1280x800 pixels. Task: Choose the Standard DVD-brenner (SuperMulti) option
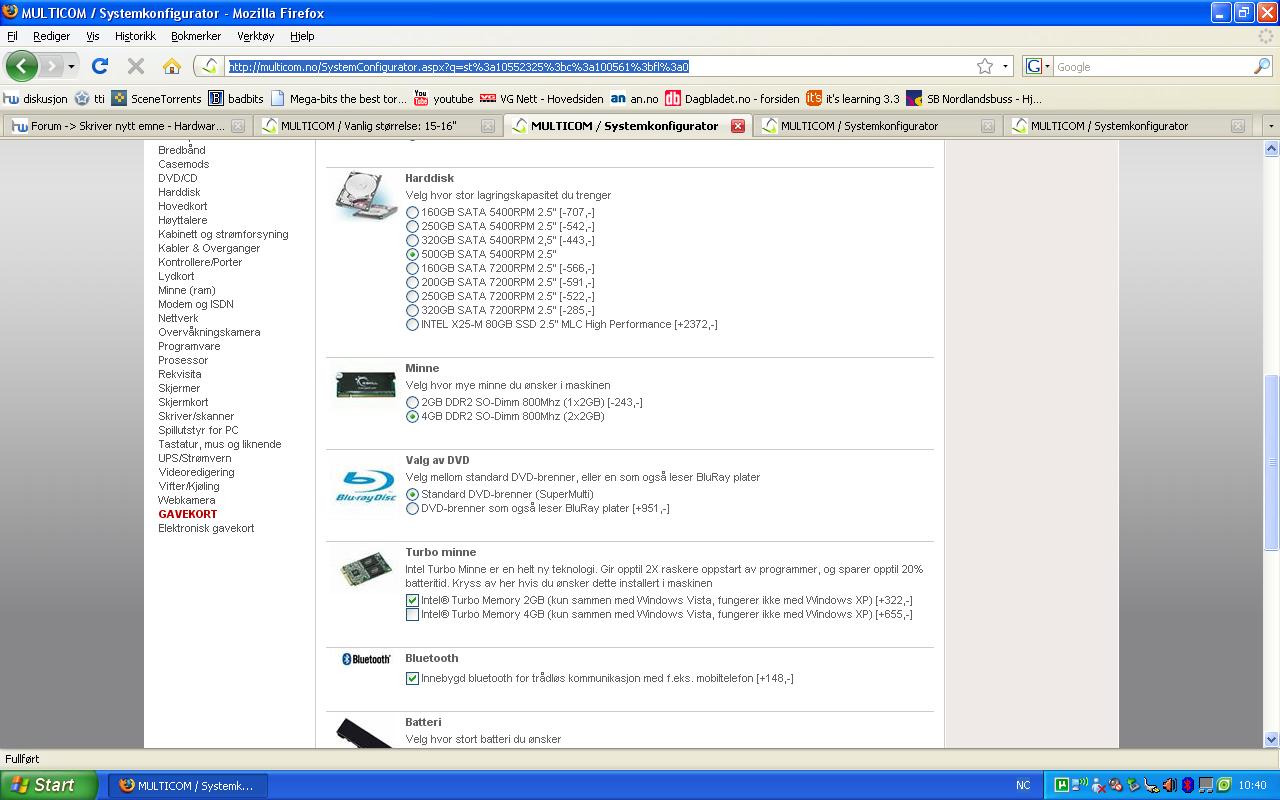[412, 495]
